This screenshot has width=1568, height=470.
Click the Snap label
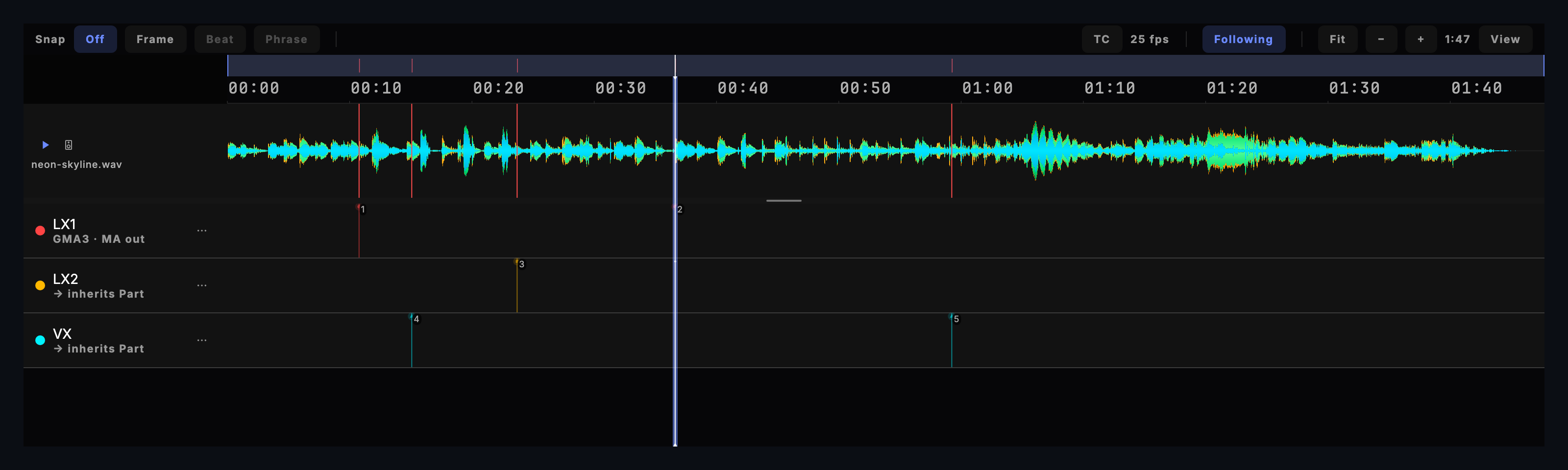50,40
